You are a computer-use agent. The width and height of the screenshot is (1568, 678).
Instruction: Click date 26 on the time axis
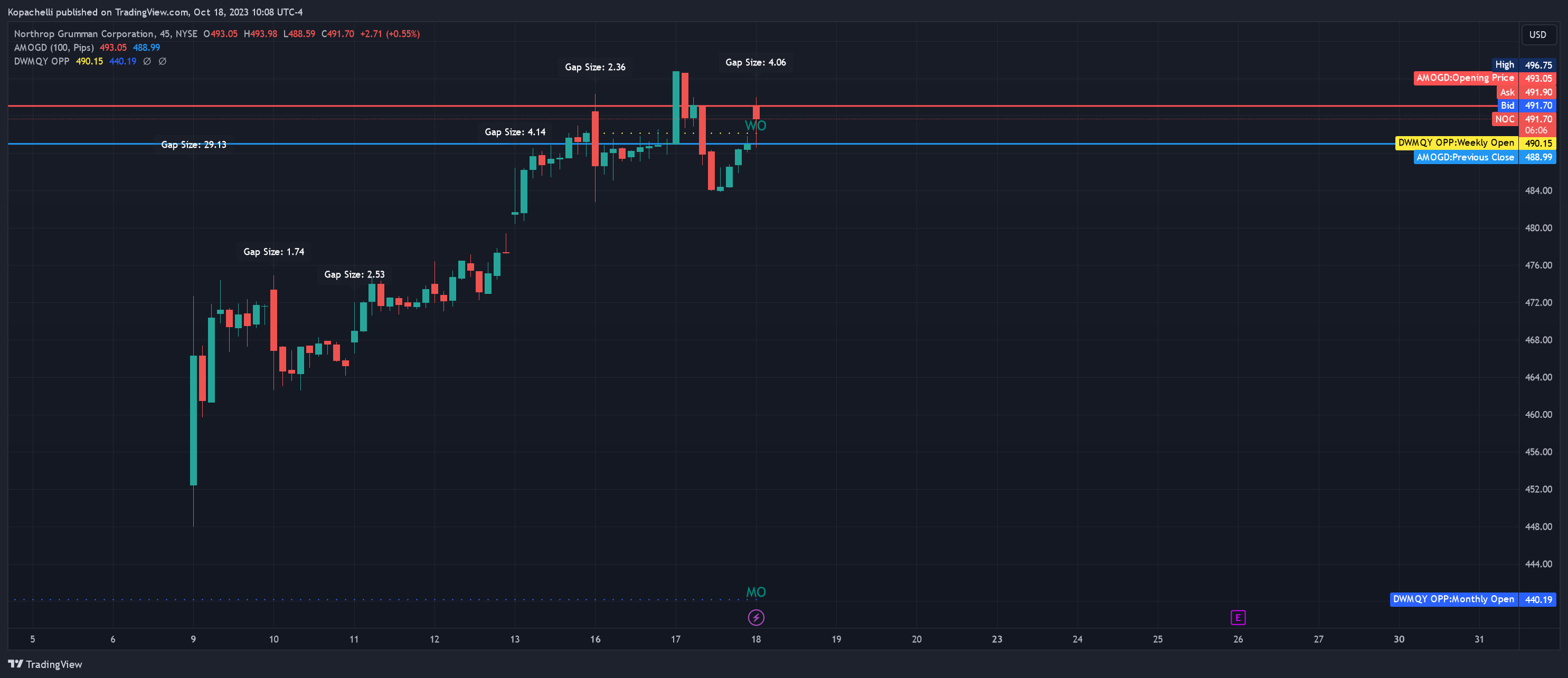coord(1238,639)
